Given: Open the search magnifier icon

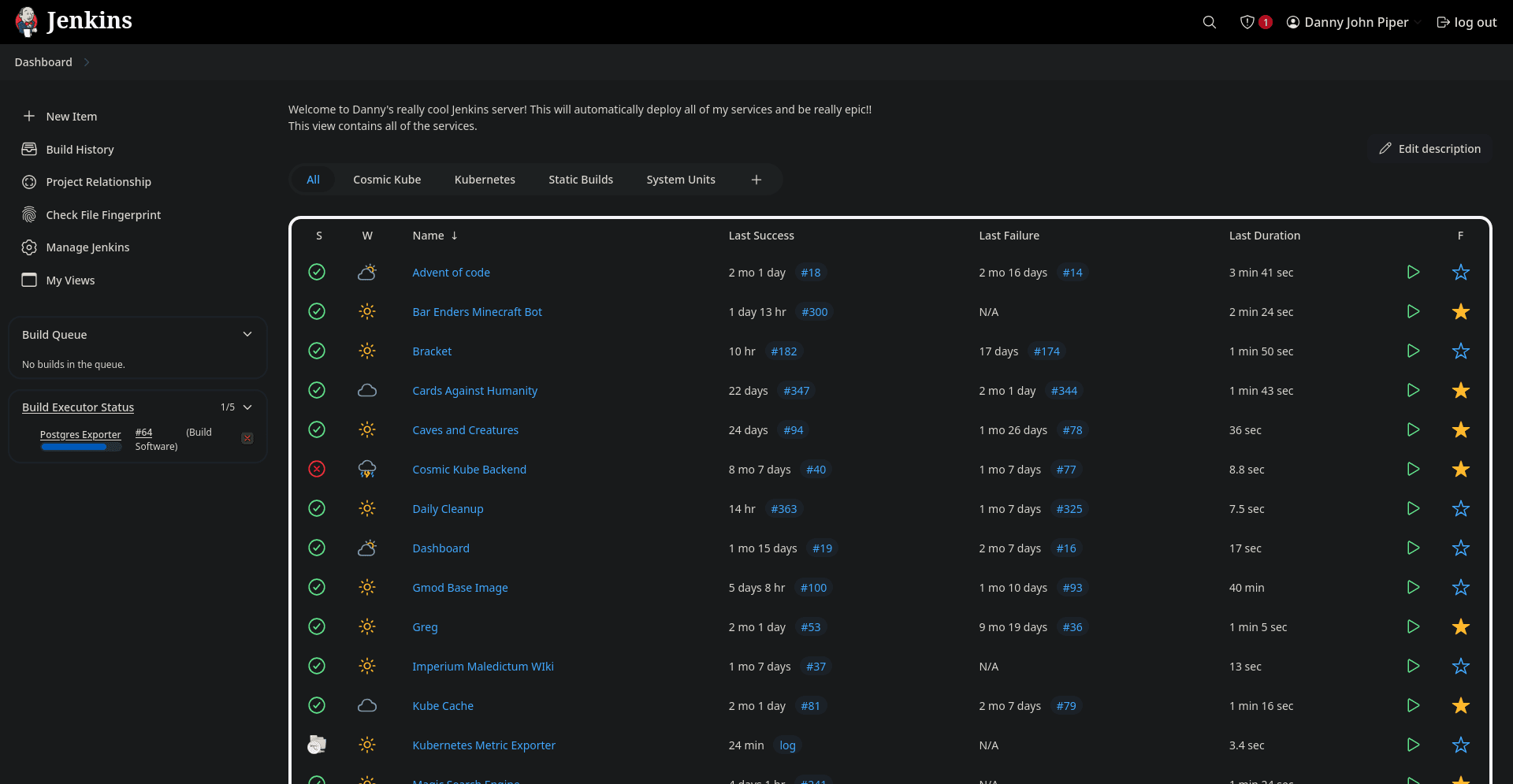Looking at the screenshot, I should [1210, 22].
